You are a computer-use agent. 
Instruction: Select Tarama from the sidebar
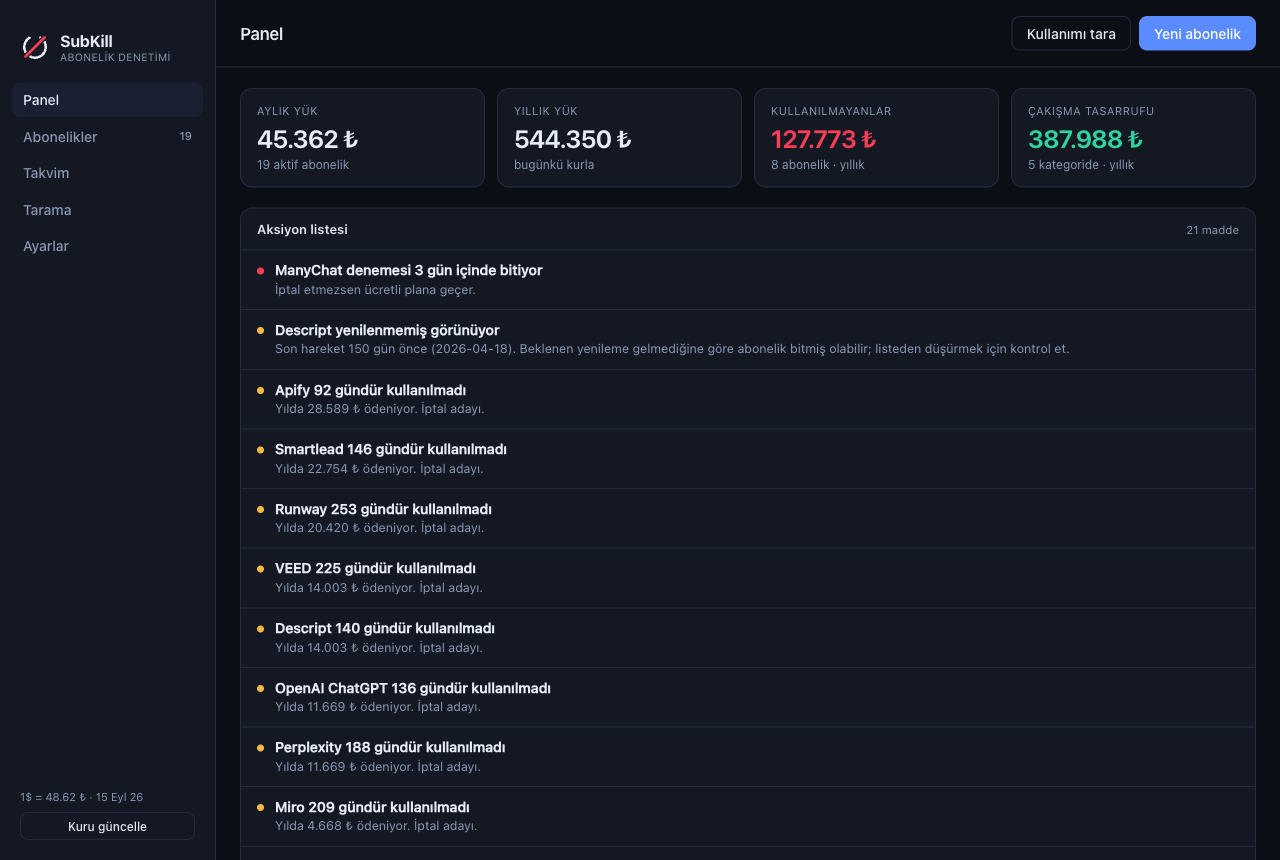pos(107,210)
